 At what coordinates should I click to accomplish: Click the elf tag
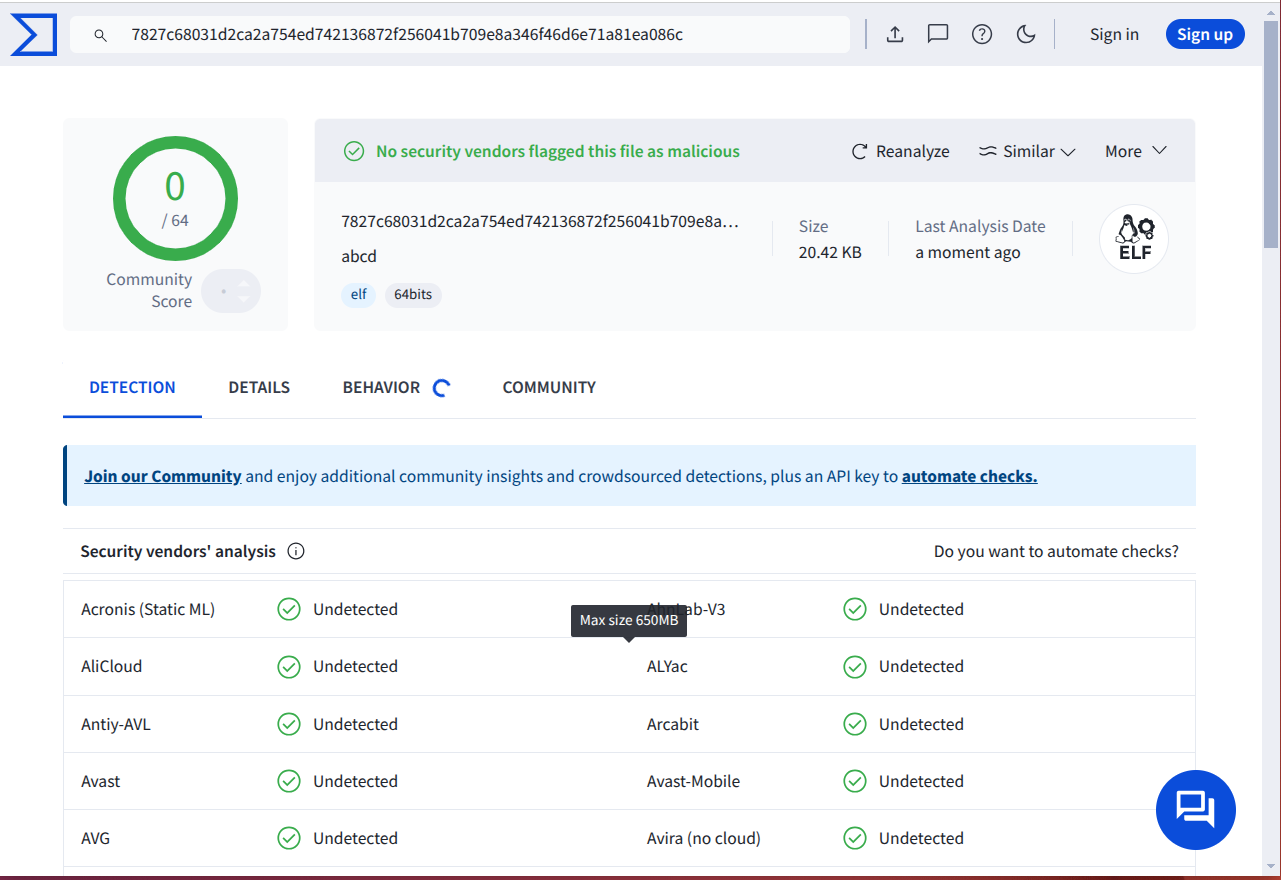(358, 295)
